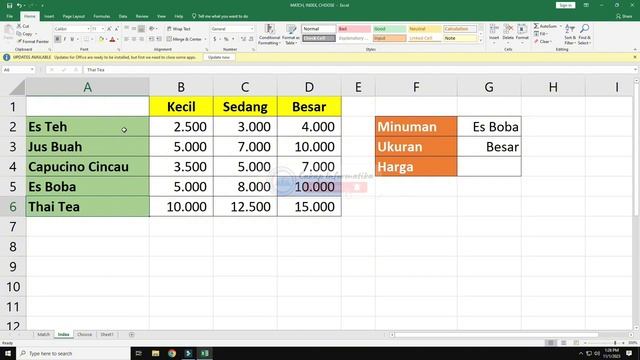Apply the yellow Fill Color
The width and height of the screenshot is (640, 360).
(x=101, y=39)
